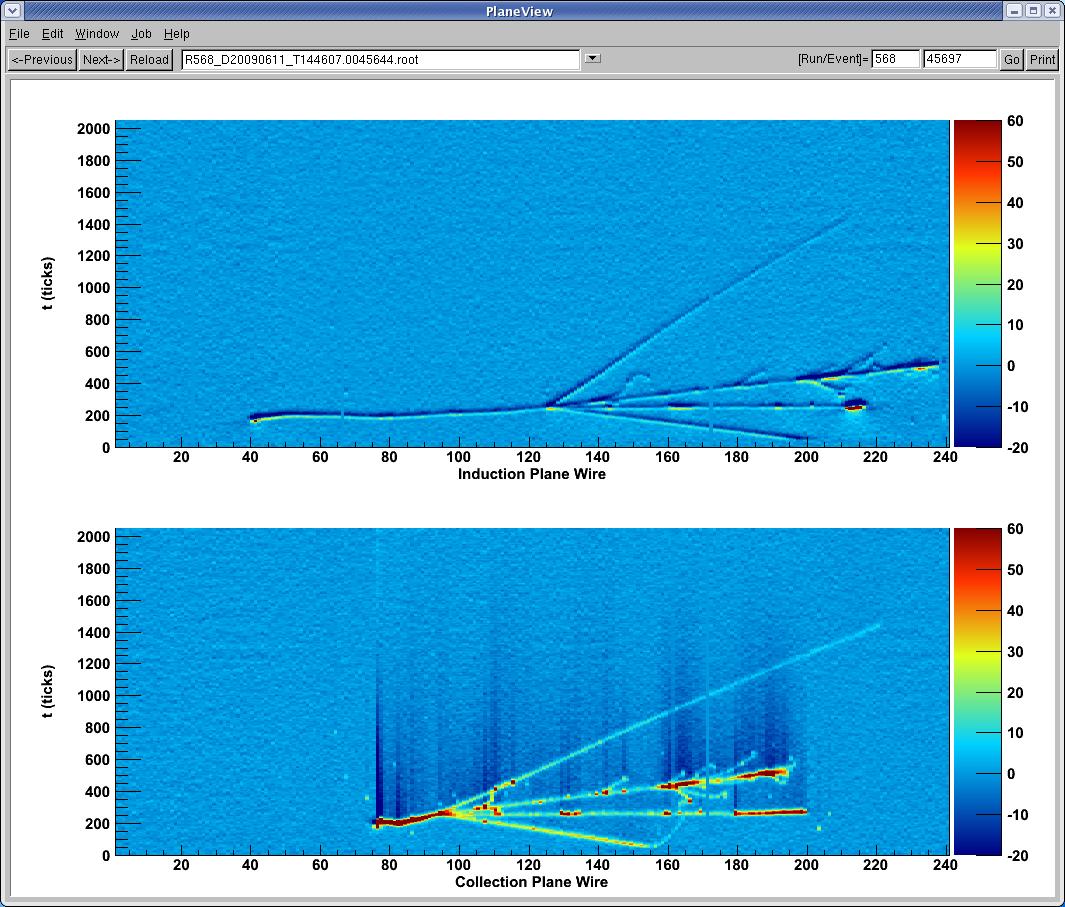This screenshot has height=907, width=1065.
Task: Go to the previous event with <-Previous
Action: click(x=42, y=60)
